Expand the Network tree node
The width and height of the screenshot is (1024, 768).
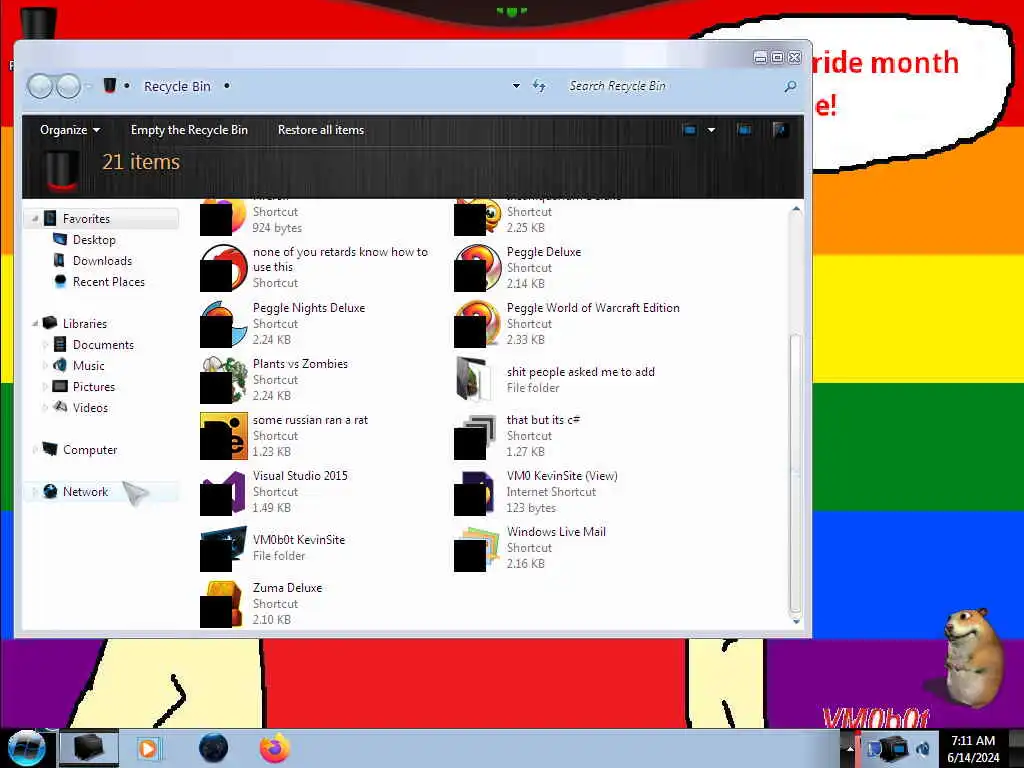(35, 492)
